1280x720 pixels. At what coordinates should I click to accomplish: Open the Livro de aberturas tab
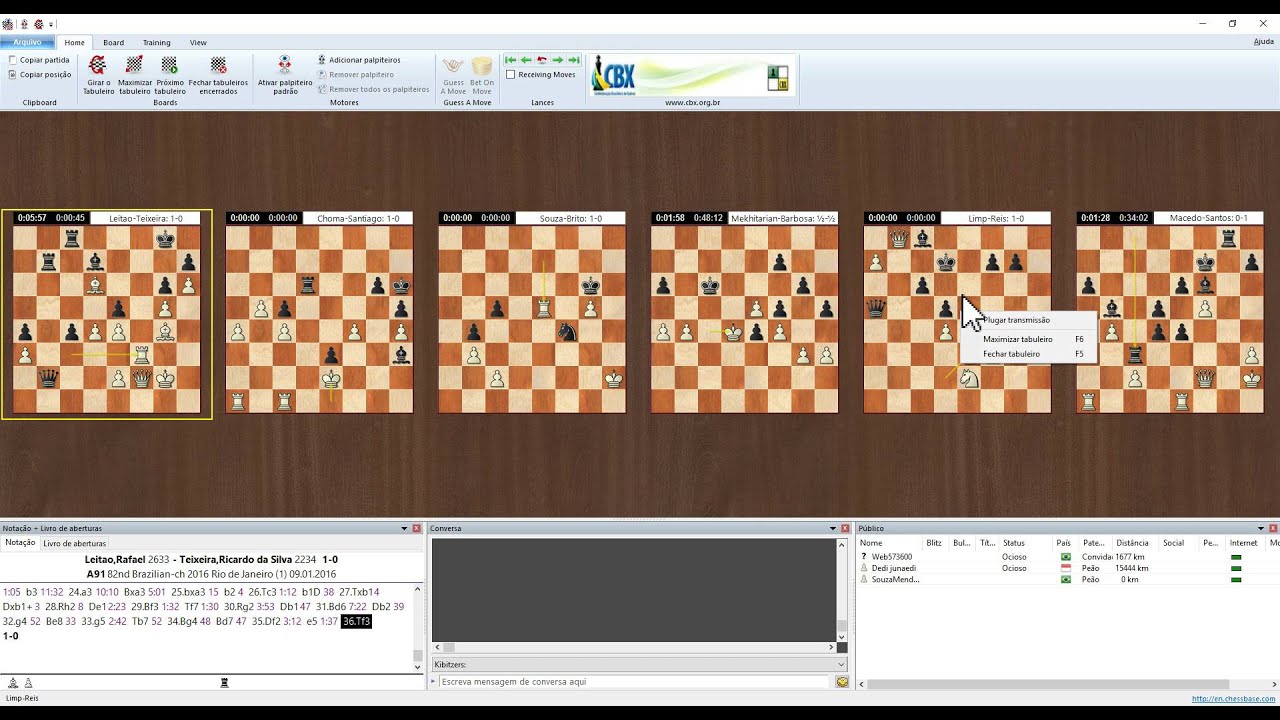[74, 543]
